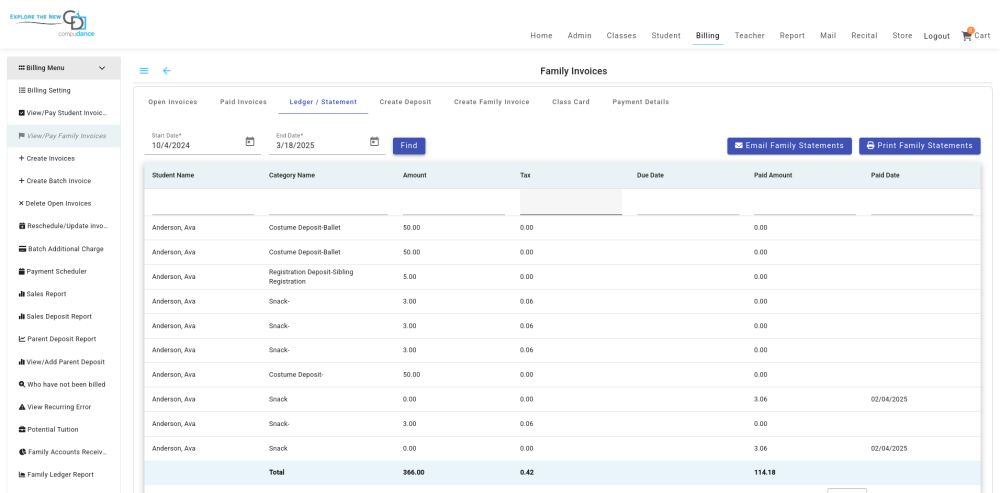Open Billing in top navigation

click(708, 36)
